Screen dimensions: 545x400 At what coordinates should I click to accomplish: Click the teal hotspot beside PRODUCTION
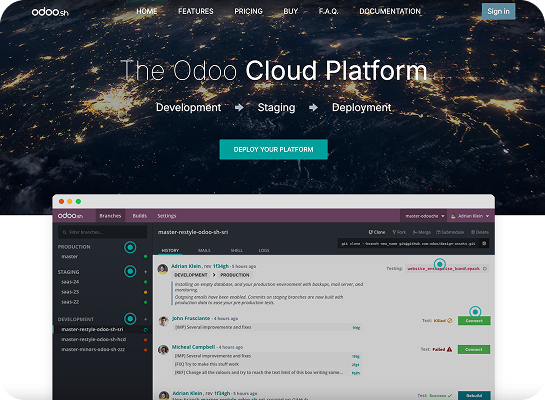coord(130,247)
